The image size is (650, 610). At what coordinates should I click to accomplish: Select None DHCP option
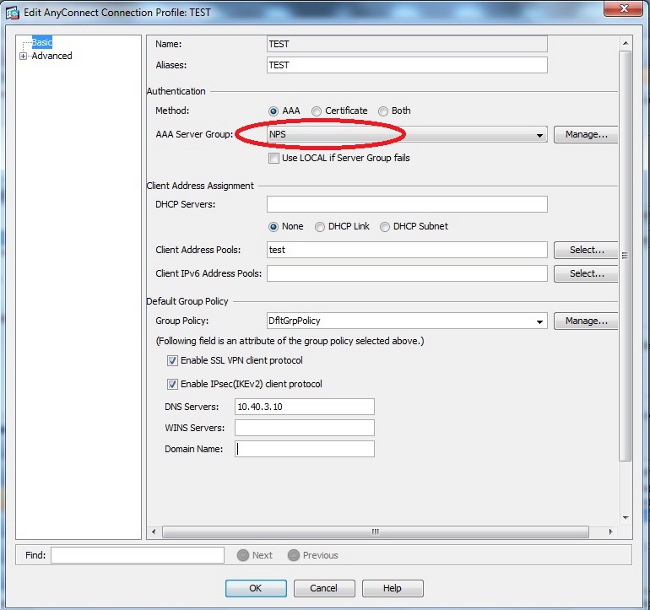pyautogui.click(x=273, y=227)
